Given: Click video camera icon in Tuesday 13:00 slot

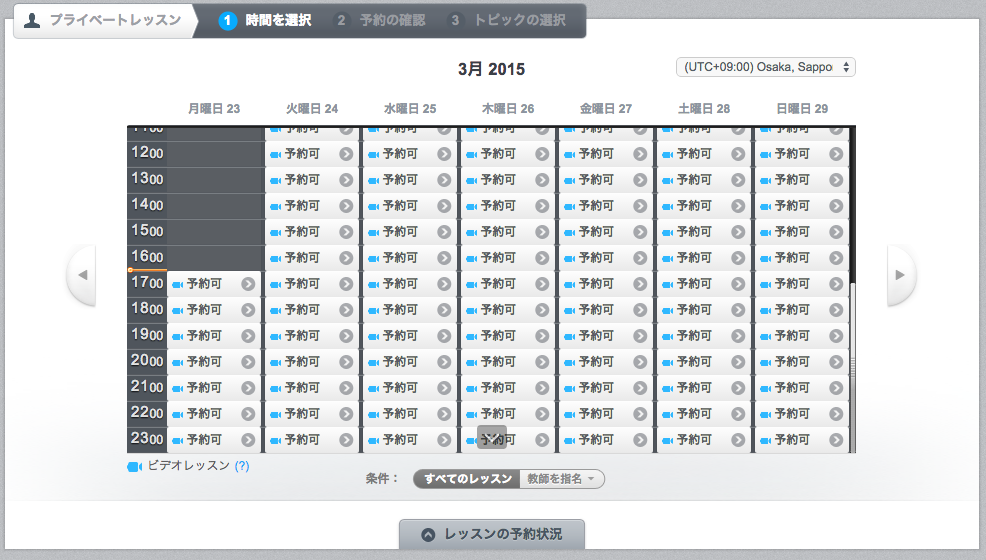Looking at the screenshot, I should 275,180.
